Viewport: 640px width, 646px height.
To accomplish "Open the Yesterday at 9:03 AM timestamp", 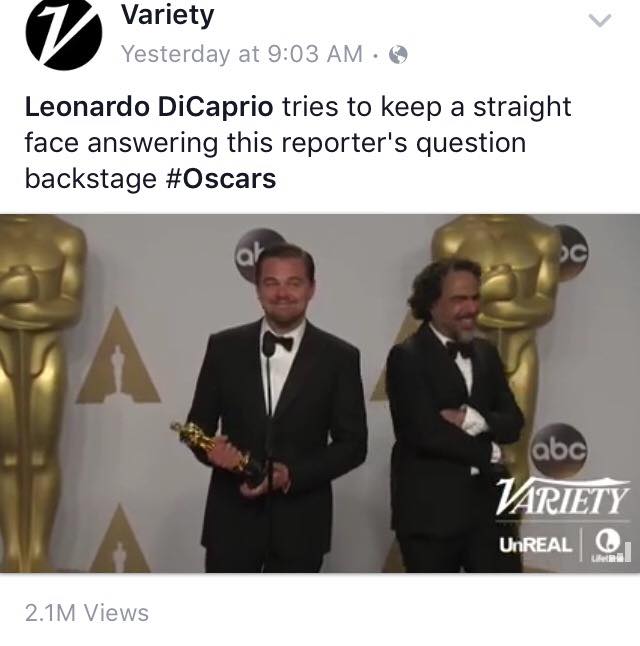I will point(242,54).
